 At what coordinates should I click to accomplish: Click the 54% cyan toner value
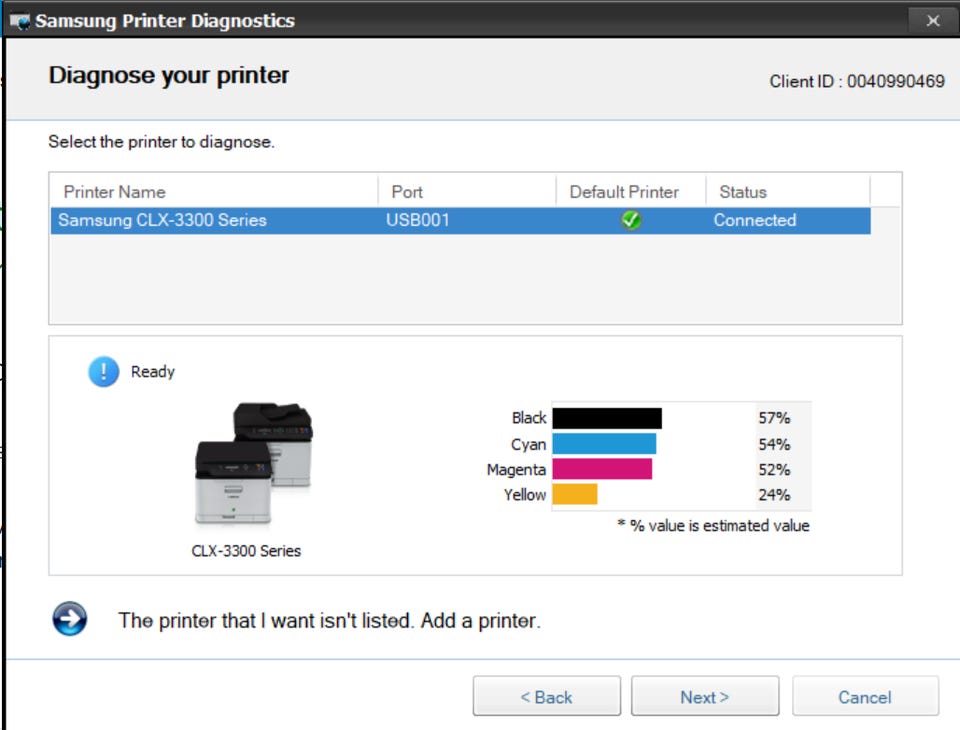[x=774, y=444]
